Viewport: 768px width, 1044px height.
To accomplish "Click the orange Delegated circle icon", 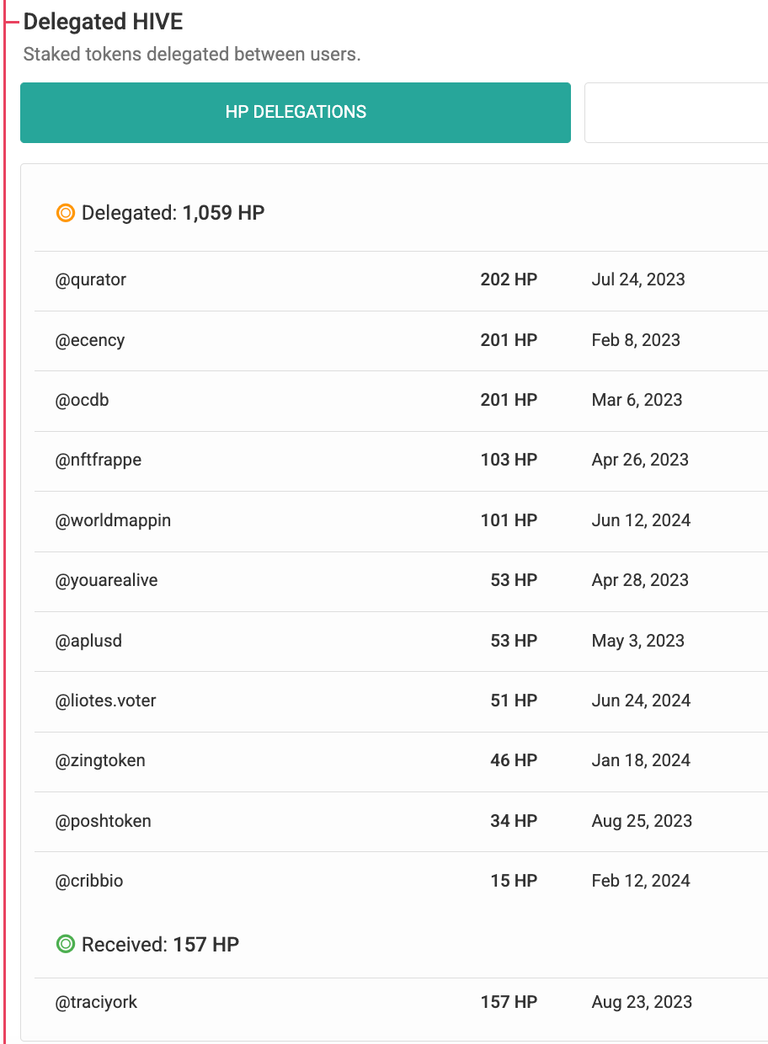I will click(65, 213).
